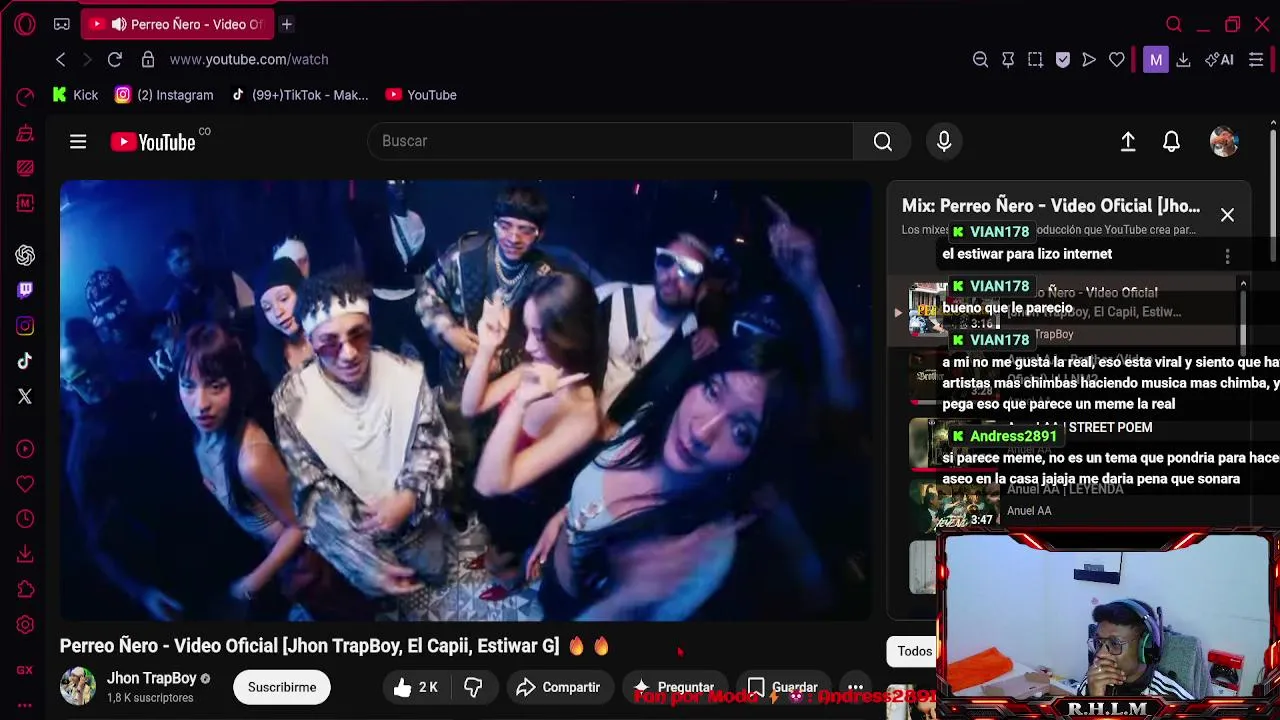
Task: Open Jhon TrapBoy channel name link
Action: (x=151, y=678)
